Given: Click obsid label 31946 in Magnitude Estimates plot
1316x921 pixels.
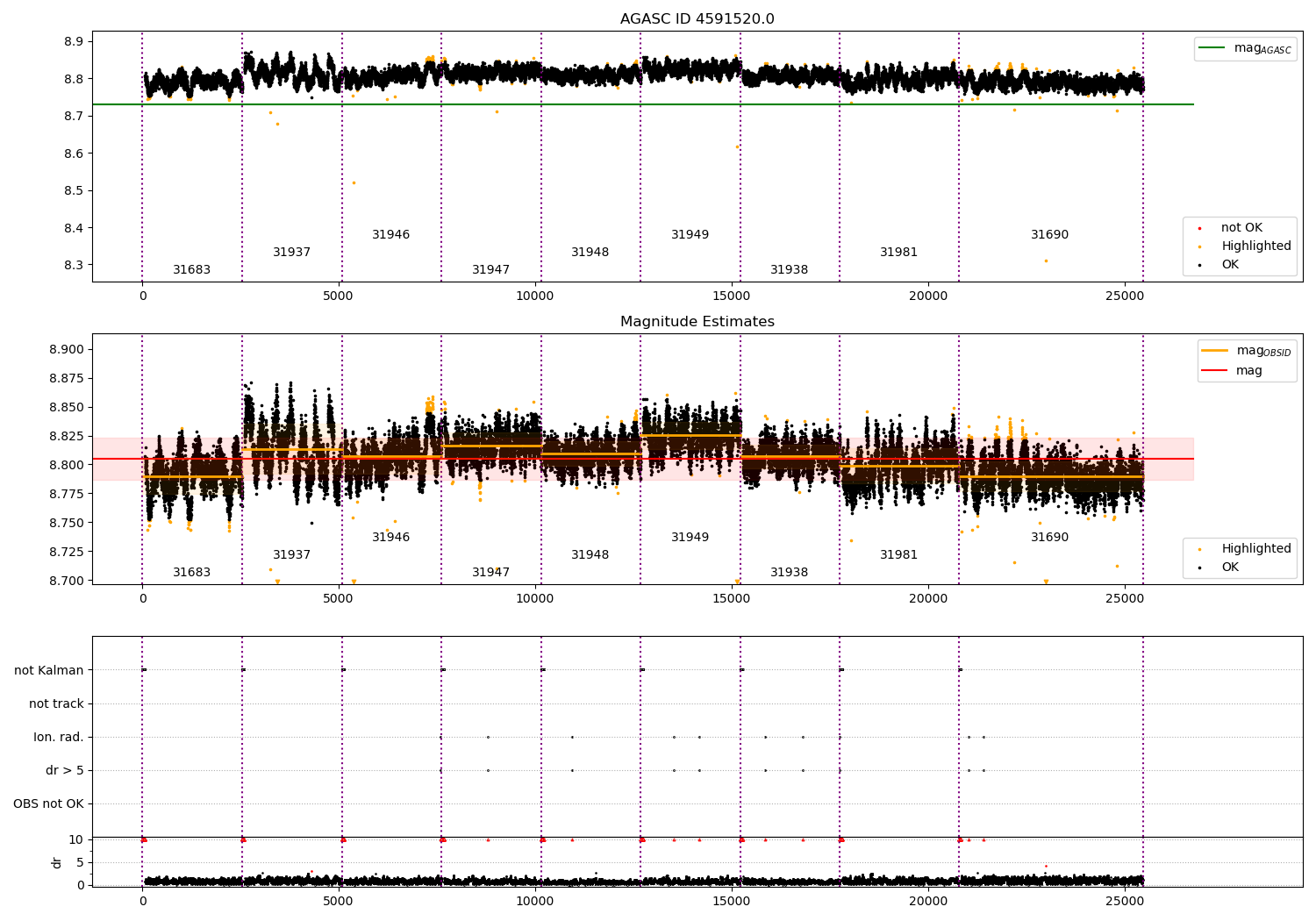Looking at the screenshot, I should [390, 538].
